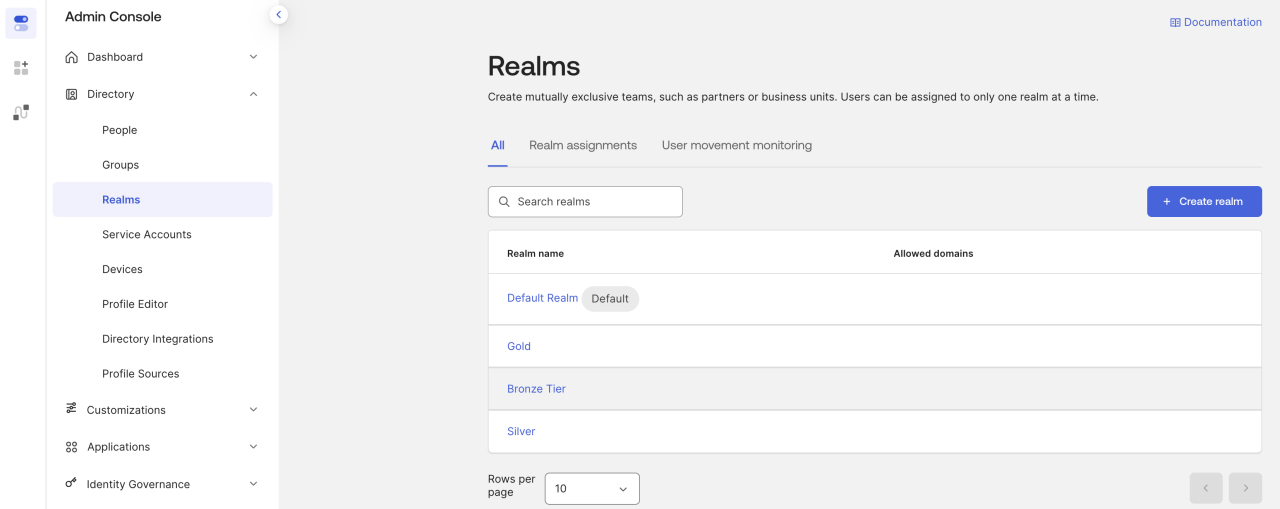The image size is (1280, 509).
Task: Click the Directory icon in sidebar
Action: (x=71, y=94)
